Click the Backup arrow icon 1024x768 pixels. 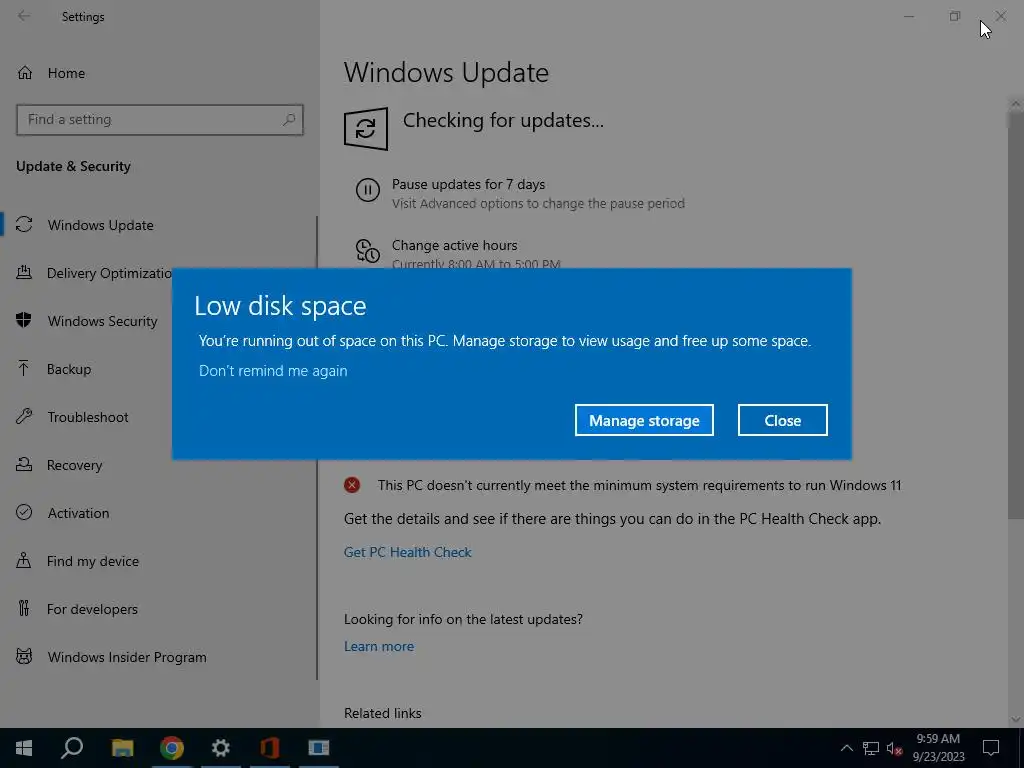point(24,368)
